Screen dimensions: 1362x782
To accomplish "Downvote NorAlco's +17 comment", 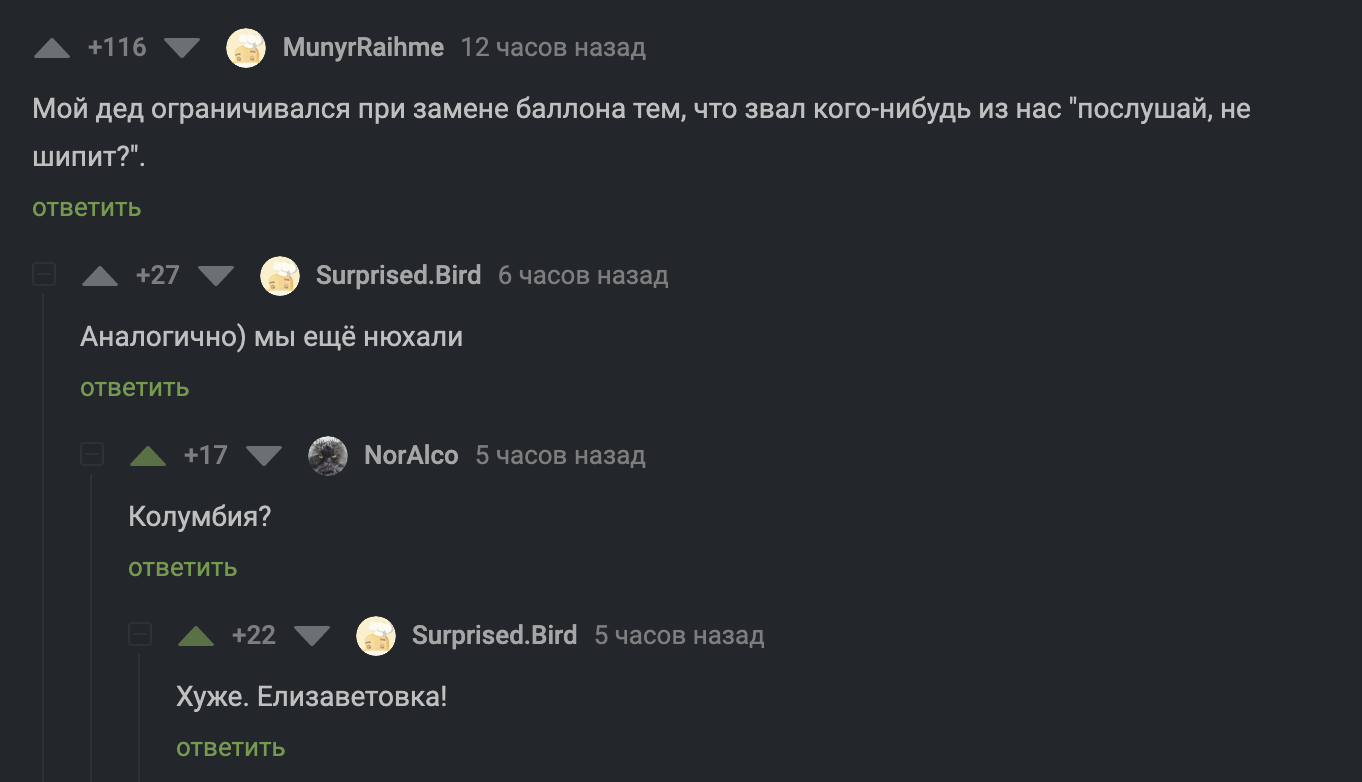I will click(264, 456).
